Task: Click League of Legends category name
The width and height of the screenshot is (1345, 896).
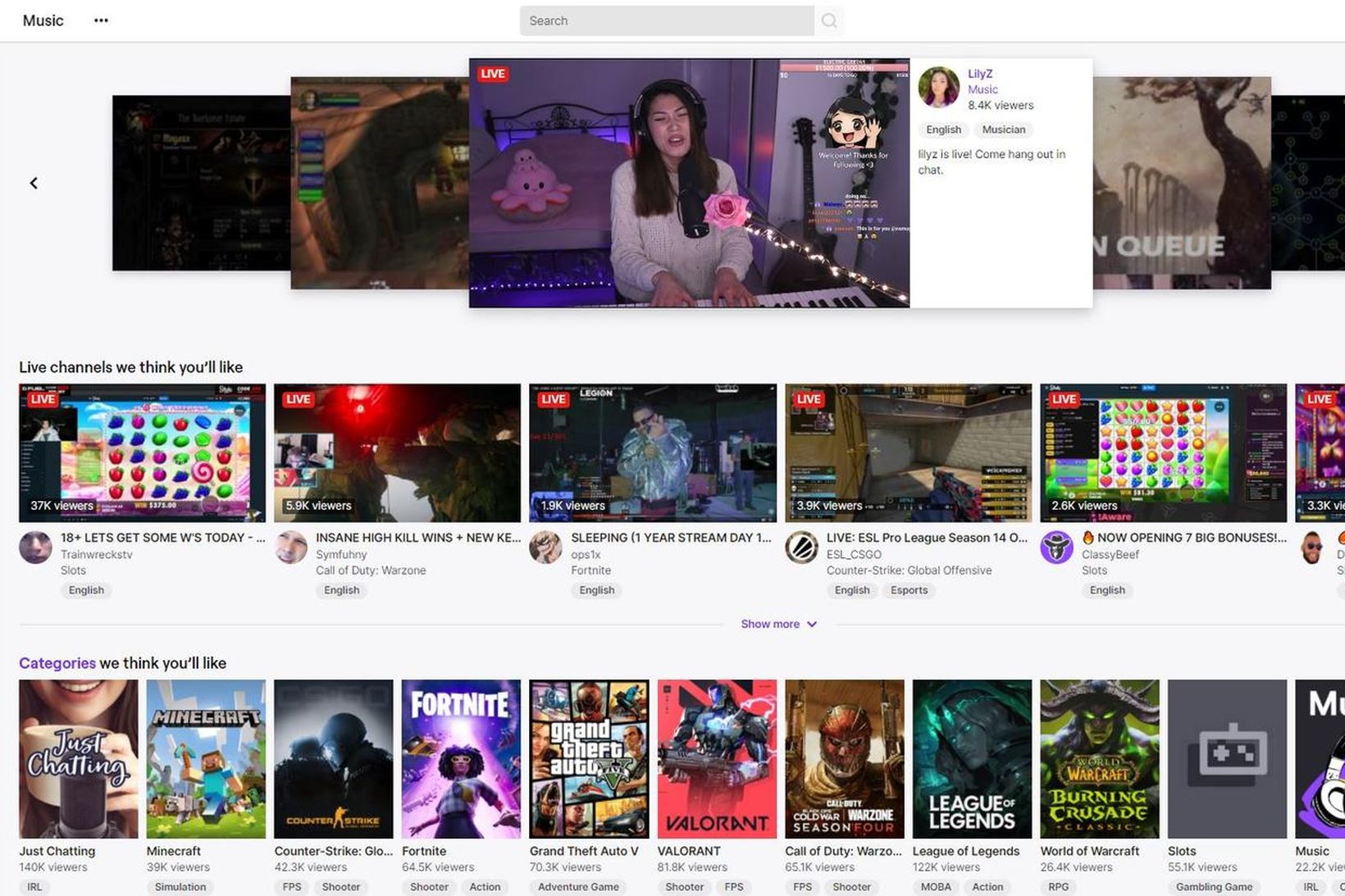Action: coord(966,851)
